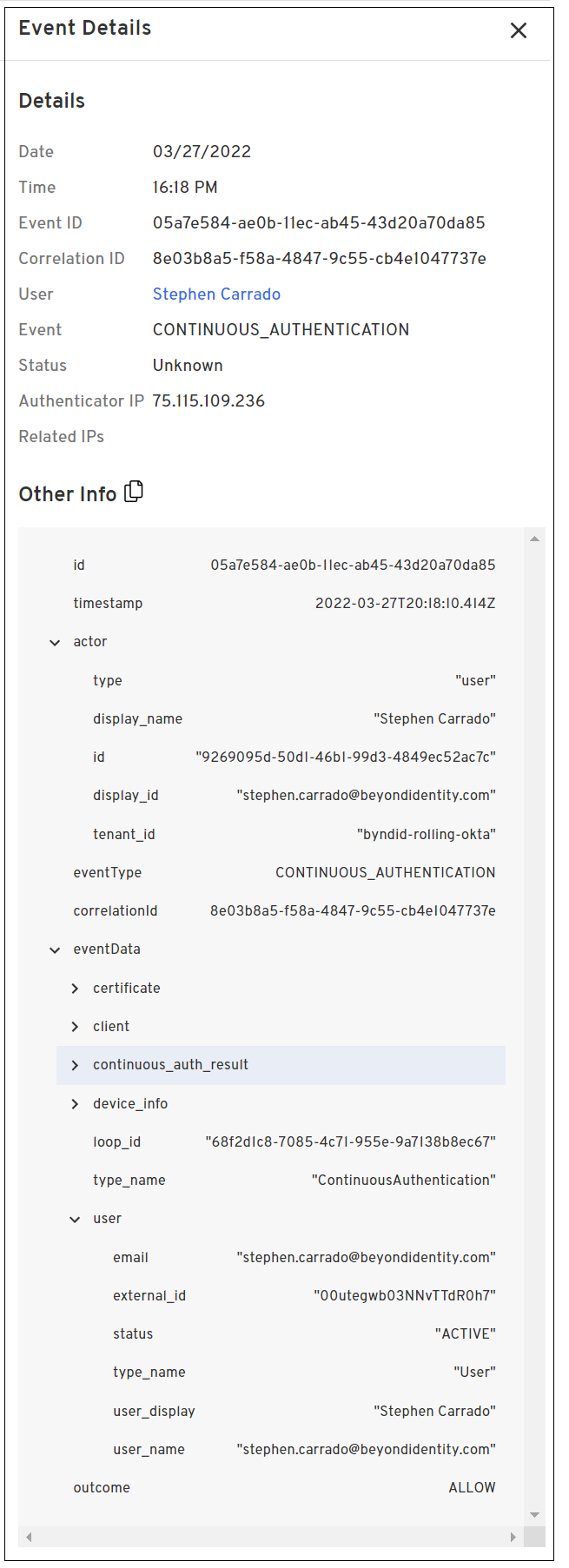Collapse the user node under eventData
The image size is (569, 1568).
coord(75,1219)
